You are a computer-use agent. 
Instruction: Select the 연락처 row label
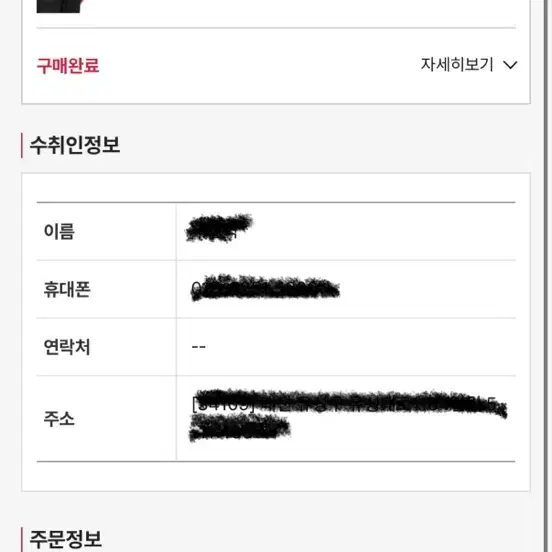[x=67, y=347]
